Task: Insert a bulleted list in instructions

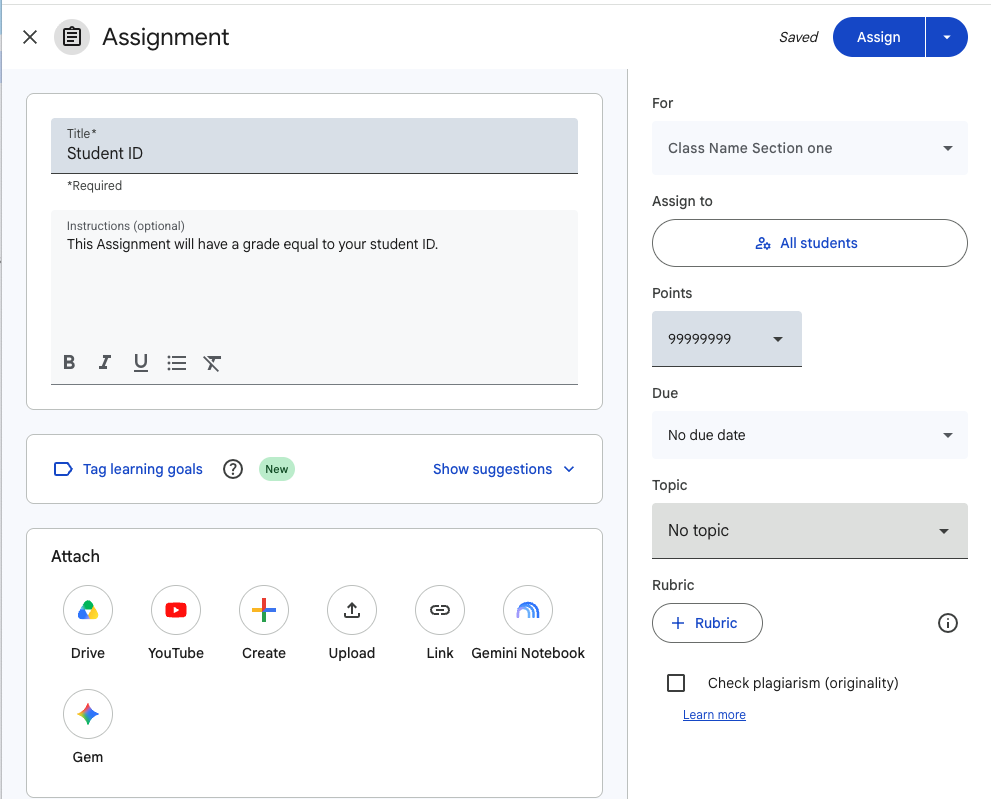Action: click(x=176, y=362)
